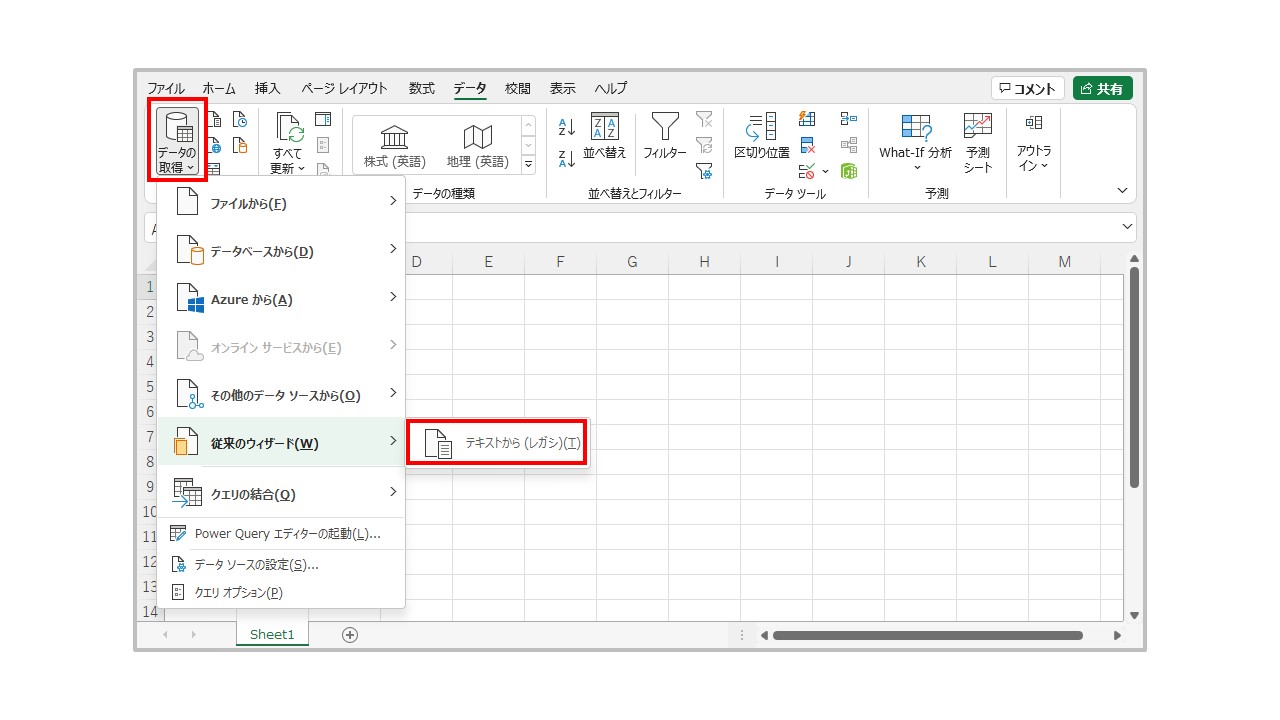Expand the data types gallery more arrow

point(529,165)
